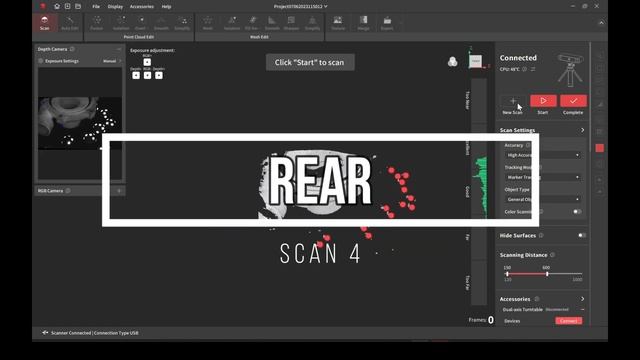Click the green distance histogram bar
640x360 pixels.
point(480,187)
